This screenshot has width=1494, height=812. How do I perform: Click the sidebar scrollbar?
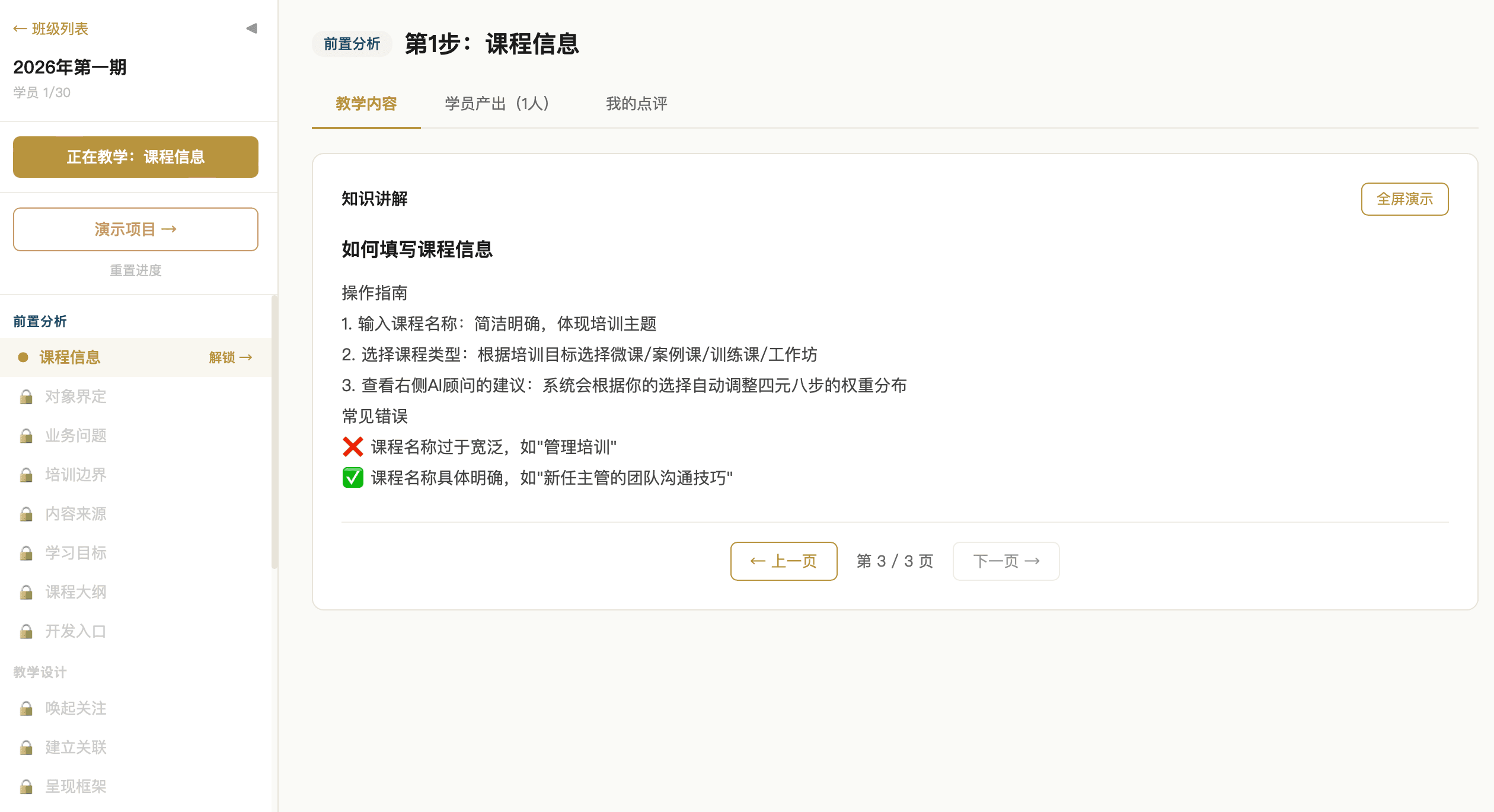pos(273,415)
